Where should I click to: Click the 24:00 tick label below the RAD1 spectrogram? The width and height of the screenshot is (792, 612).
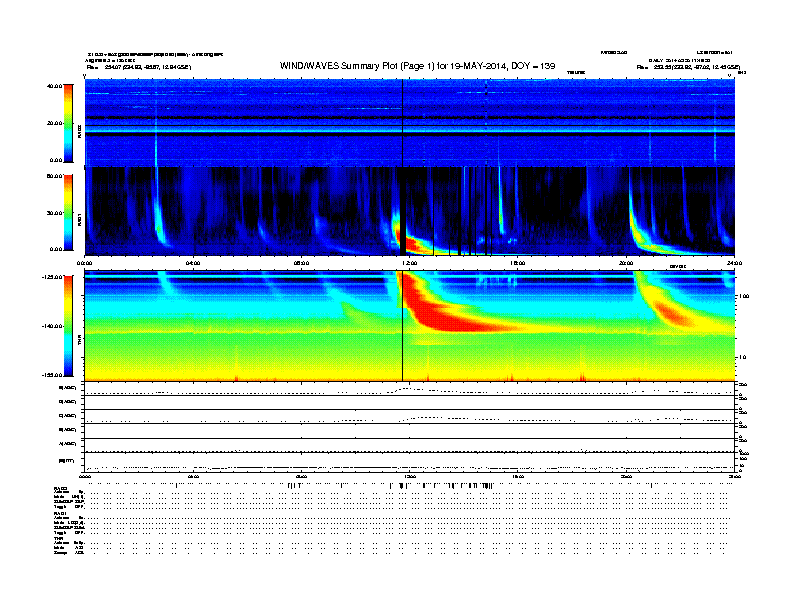click(734, 263)
